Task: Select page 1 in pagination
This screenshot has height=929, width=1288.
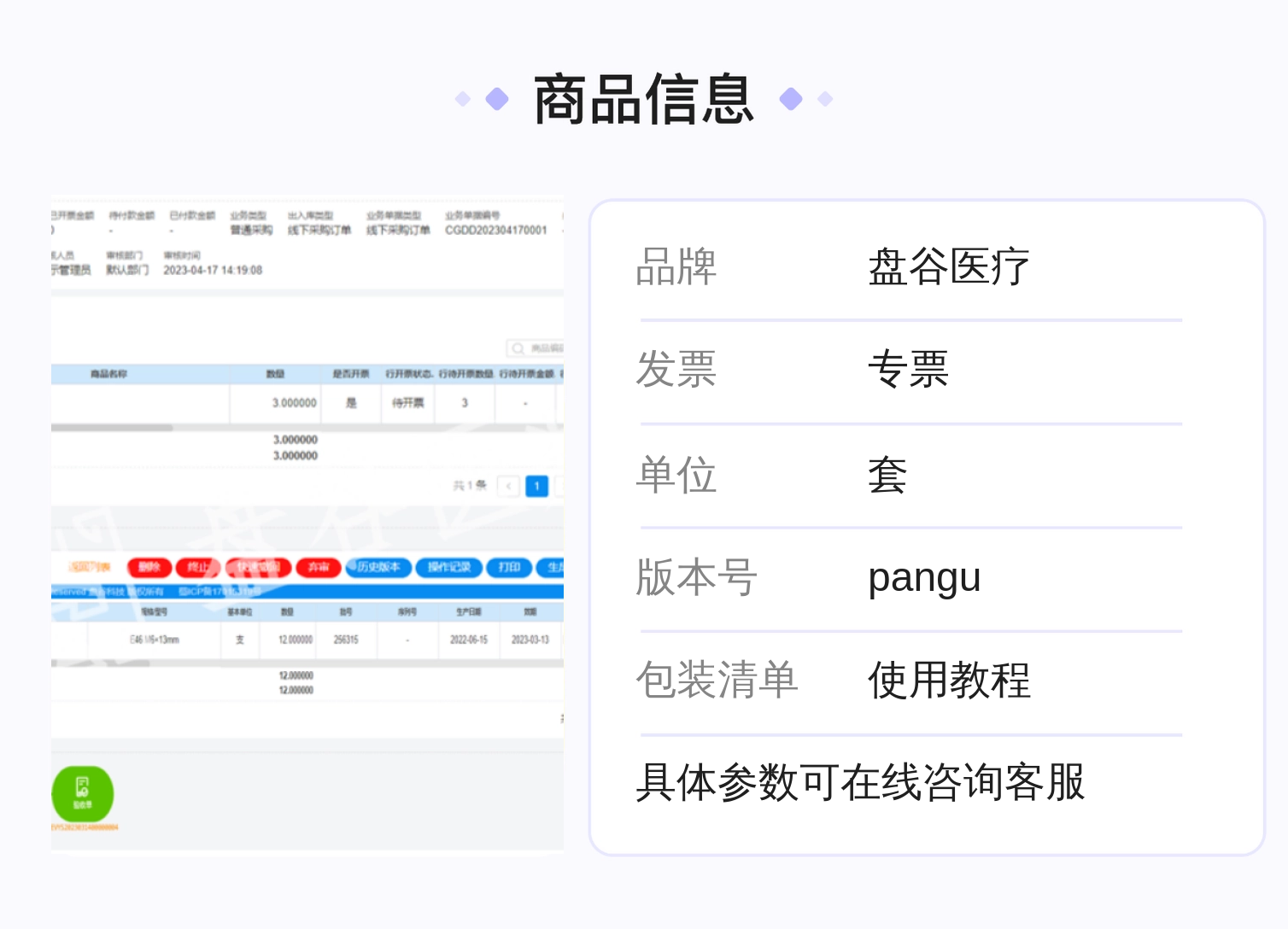Action: [x=536, y=486]
